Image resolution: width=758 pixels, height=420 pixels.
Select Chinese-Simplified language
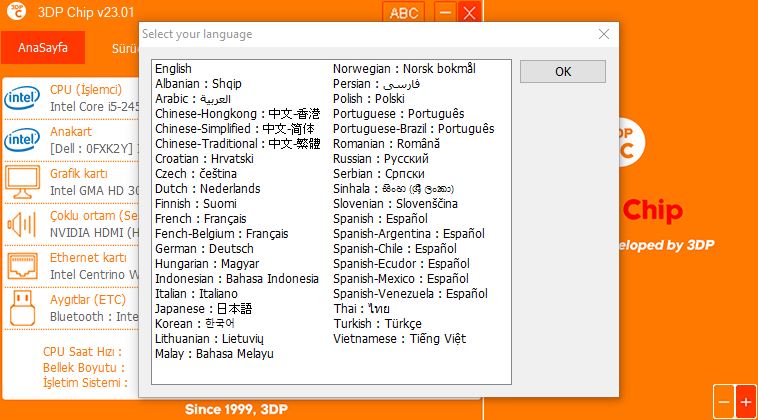click(234, 129)
